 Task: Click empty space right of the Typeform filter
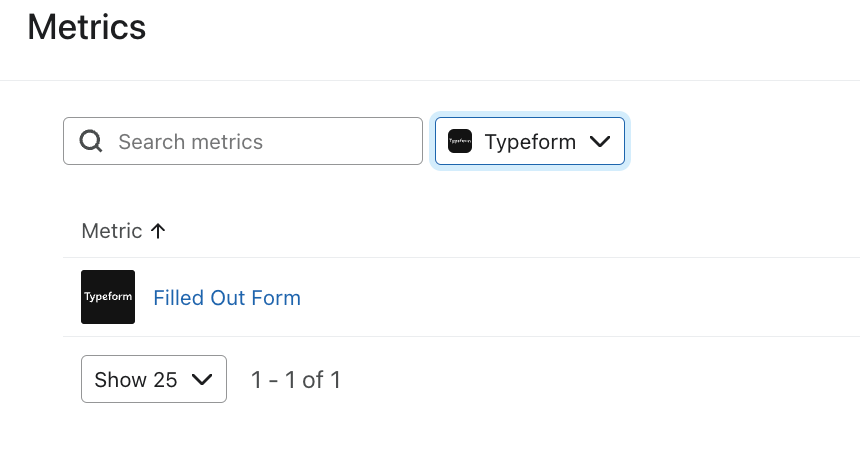(740, 142)
